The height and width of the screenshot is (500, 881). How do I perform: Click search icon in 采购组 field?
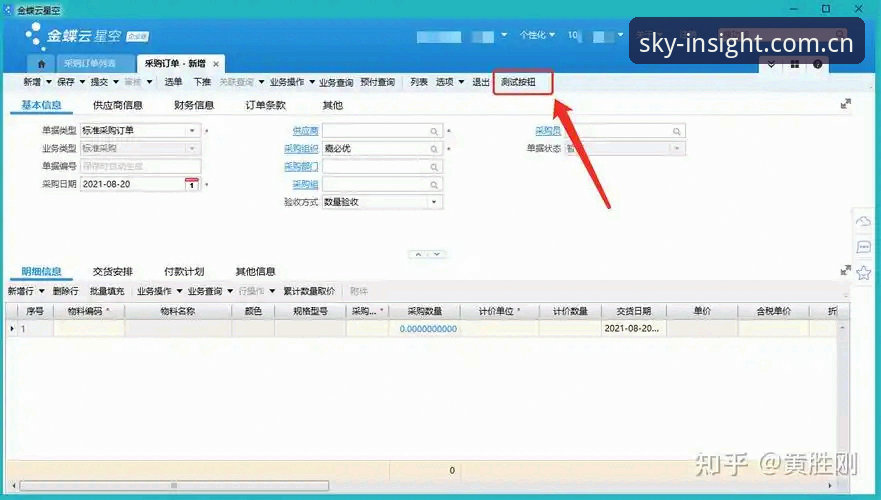pyautogui.click(x=434, y=185)
